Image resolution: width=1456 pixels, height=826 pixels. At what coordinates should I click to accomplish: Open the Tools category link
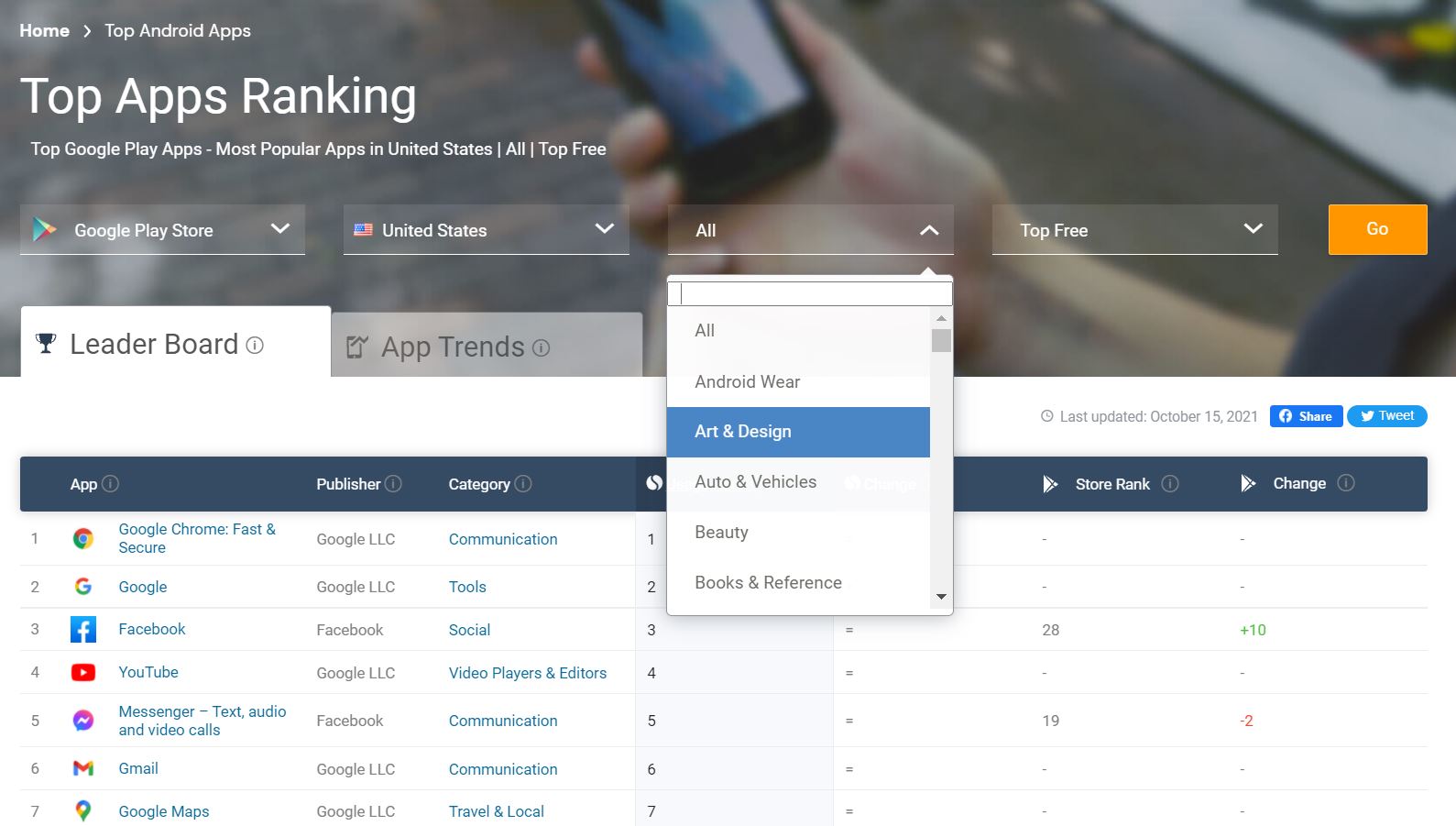pyautogui.click(x=467, y=587)
